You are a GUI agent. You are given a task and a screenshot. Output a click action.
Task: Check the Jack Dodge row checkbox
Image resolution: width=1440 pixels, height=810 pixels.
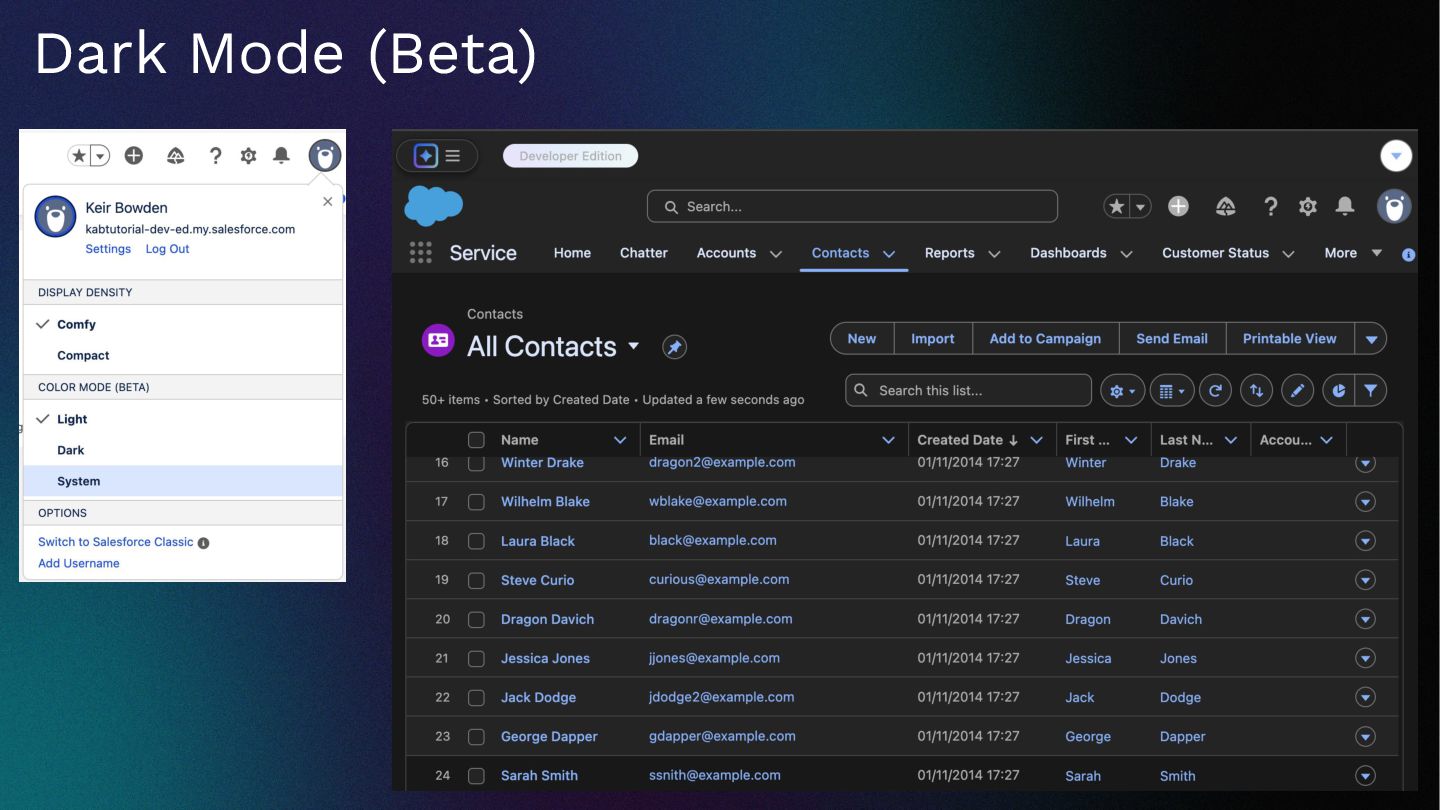click(476, 697)
